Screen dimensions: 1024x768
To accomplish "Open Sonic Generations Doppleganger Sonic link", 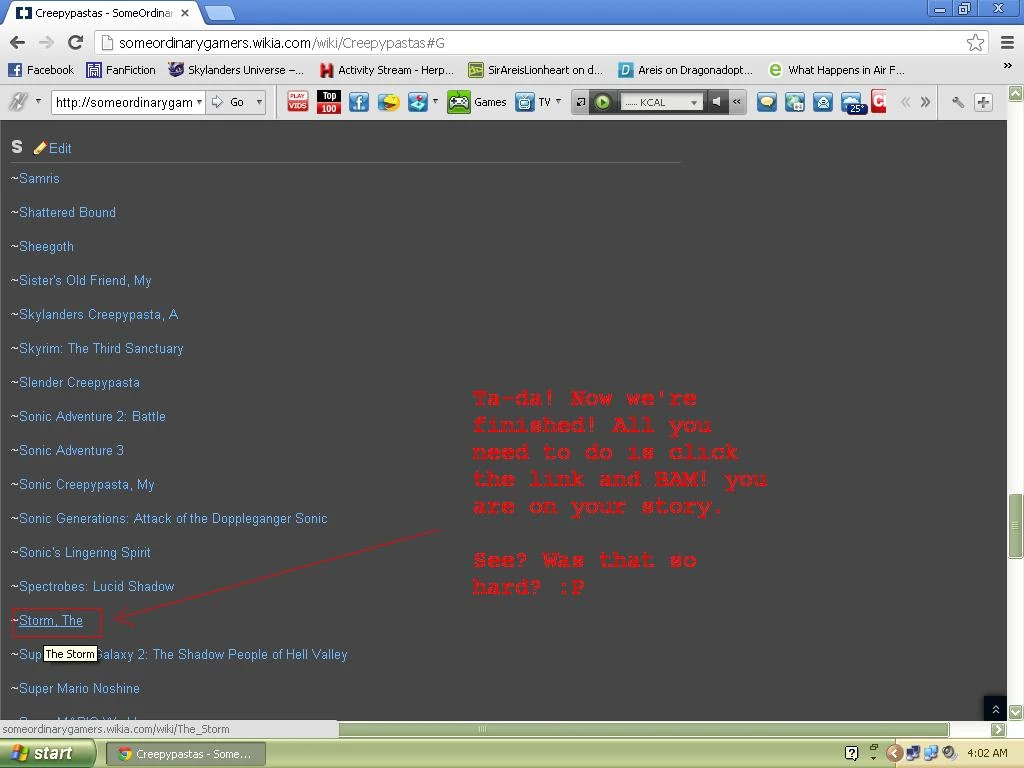I will tap(173, 518).
